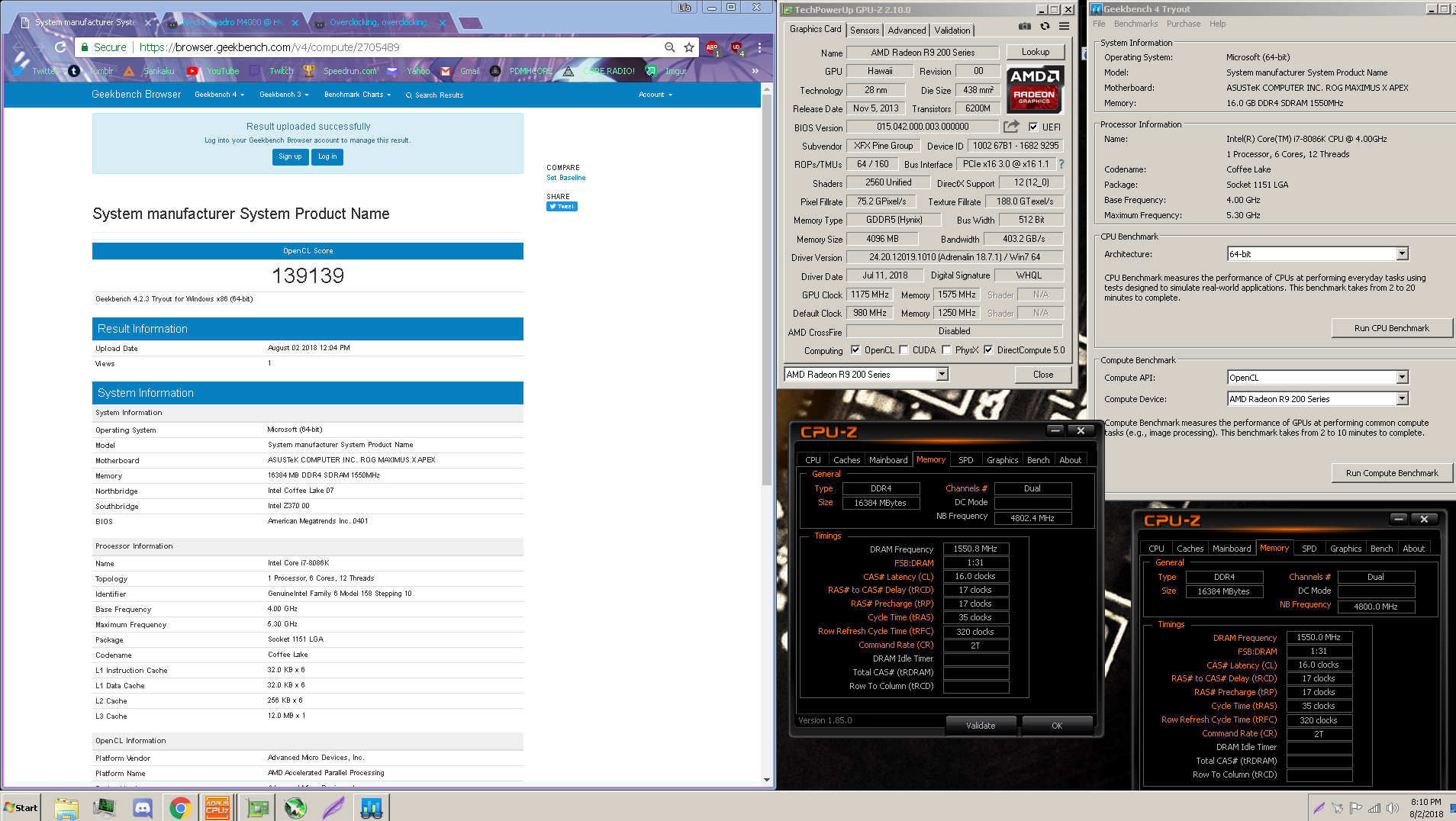Open the folder icon on the taskbar
The image size is (1456, 821).
pyautogui.click(x=66, y=807)
